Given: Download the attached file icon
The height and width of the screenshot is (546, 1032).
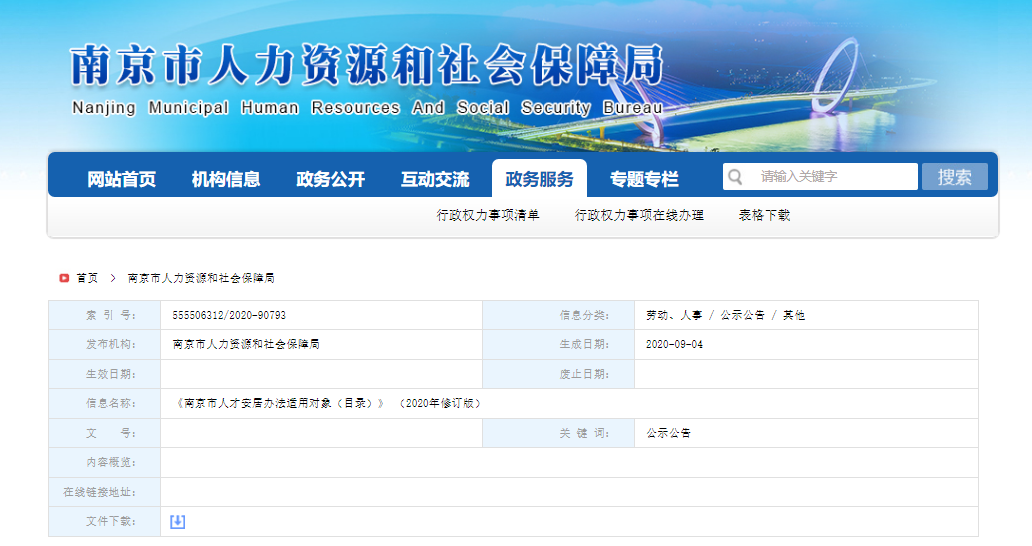Looking at the screenshot, I should [177, 522].
